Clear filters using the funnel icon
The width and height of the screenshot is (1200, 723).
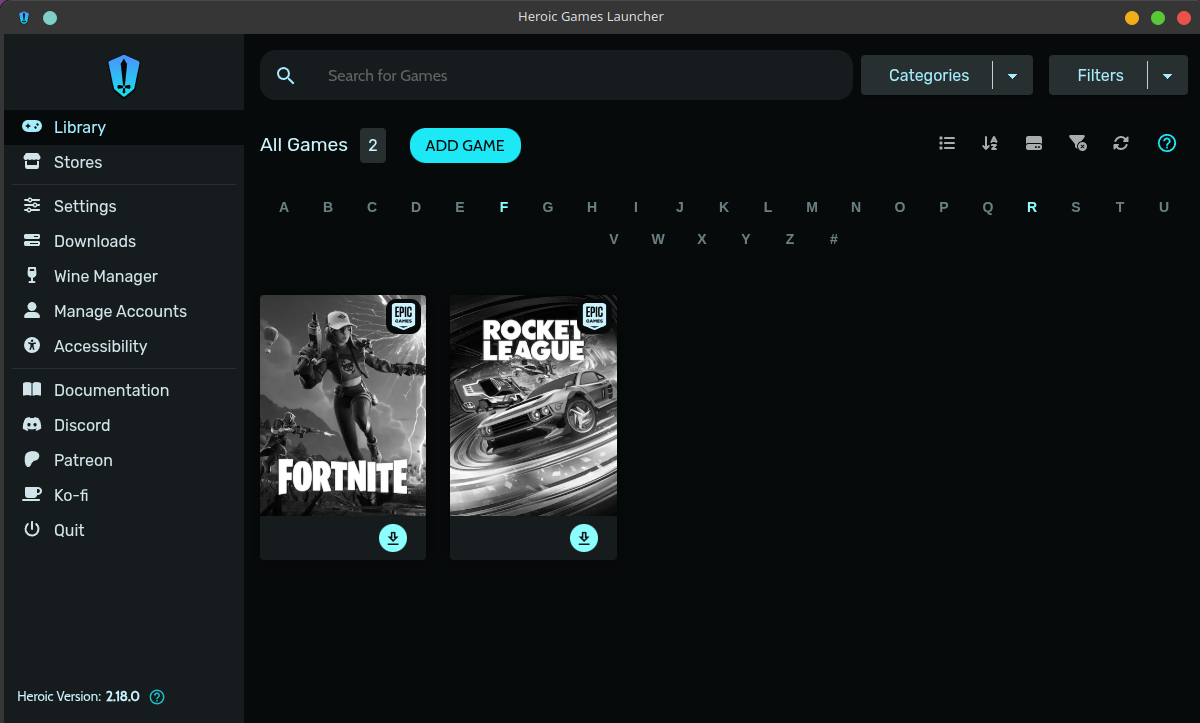tap(1078, 143)
